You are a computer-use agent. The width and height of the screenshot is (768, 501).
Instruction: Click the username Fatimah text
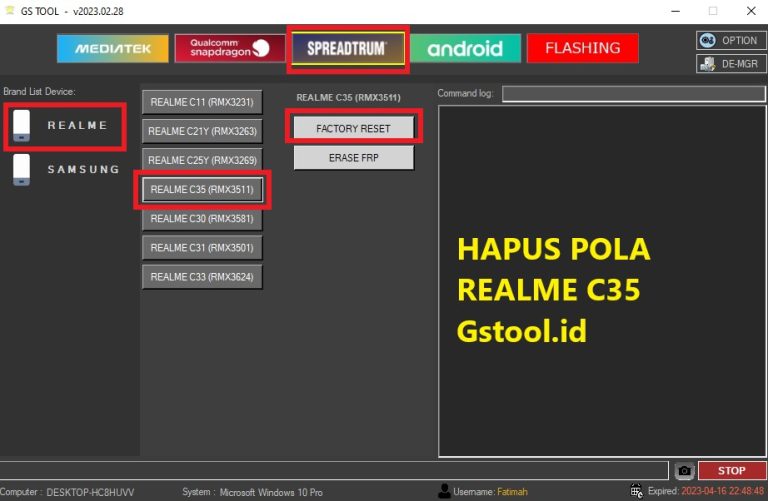(512, 492)
